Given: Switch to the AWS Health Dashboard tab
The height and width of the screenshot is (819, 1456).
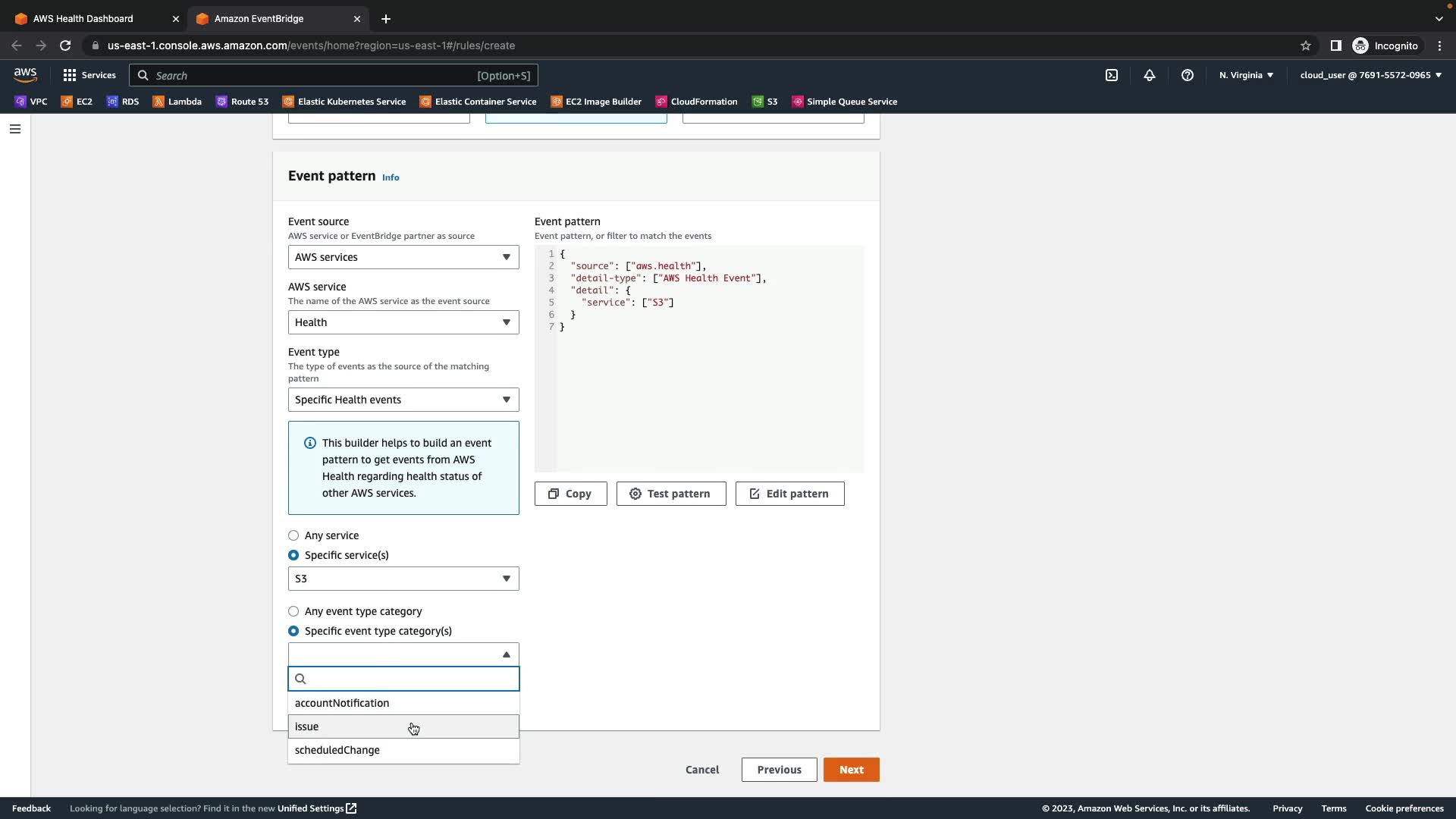Looking at the screenshot, I should [x=83, y=18].
